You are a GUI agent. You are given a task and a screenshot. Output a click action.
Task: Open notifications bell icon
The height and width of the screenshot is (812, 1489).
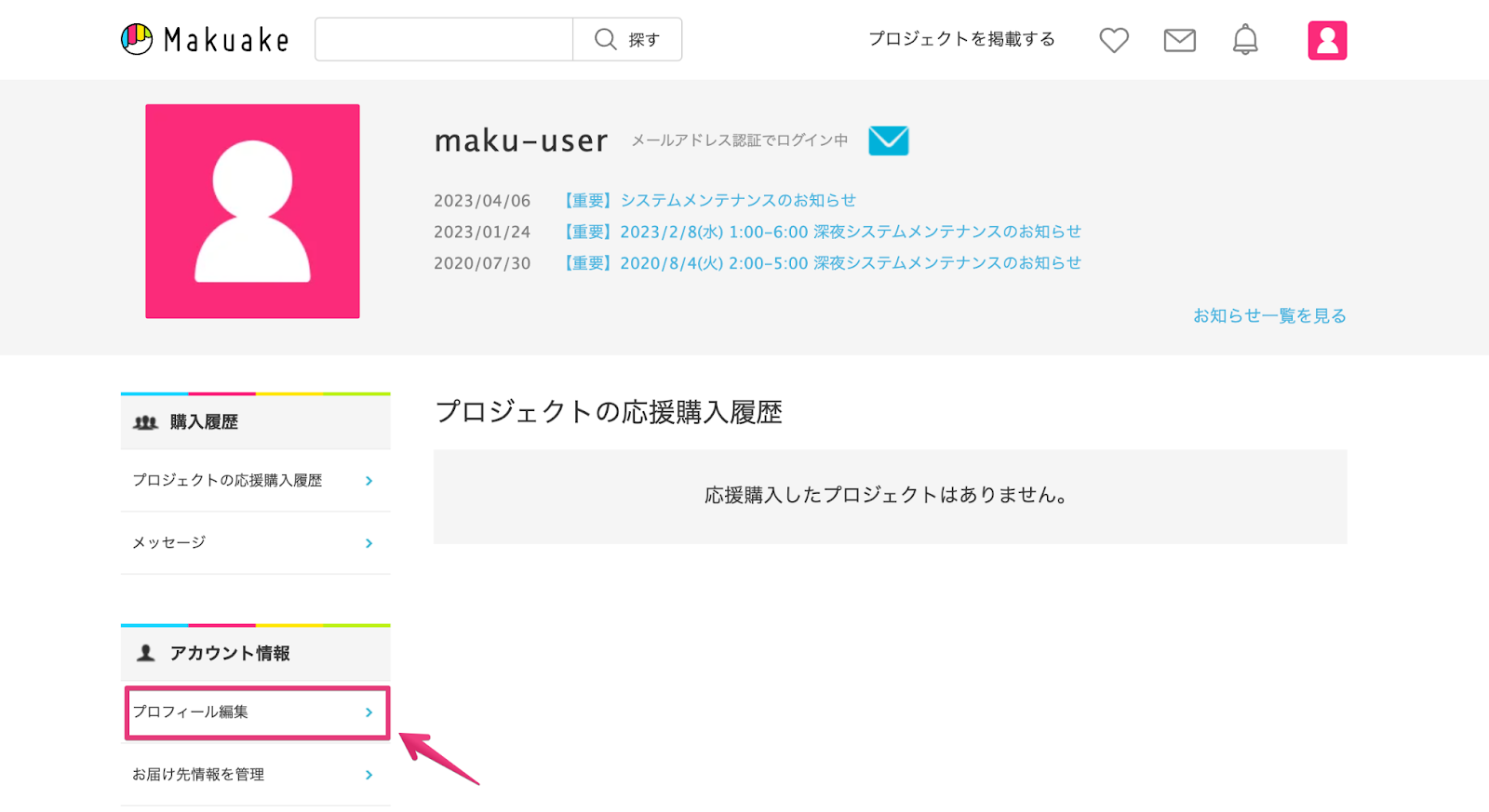[x=1245, y=40]
